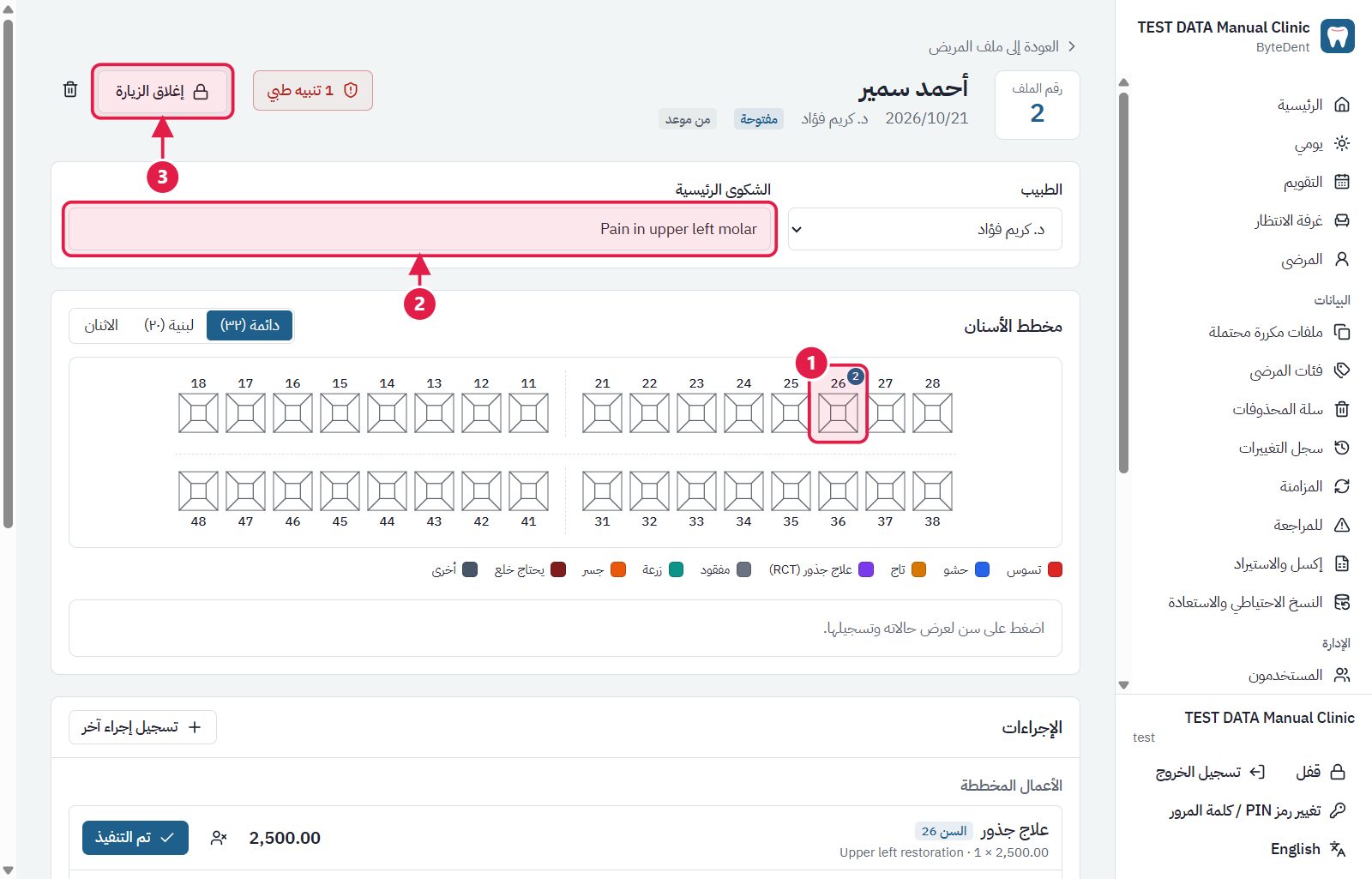Click تسجيل إجراء آخر add procedure
This screenshot has width=1372, height=879.
[x=142, y=727]
